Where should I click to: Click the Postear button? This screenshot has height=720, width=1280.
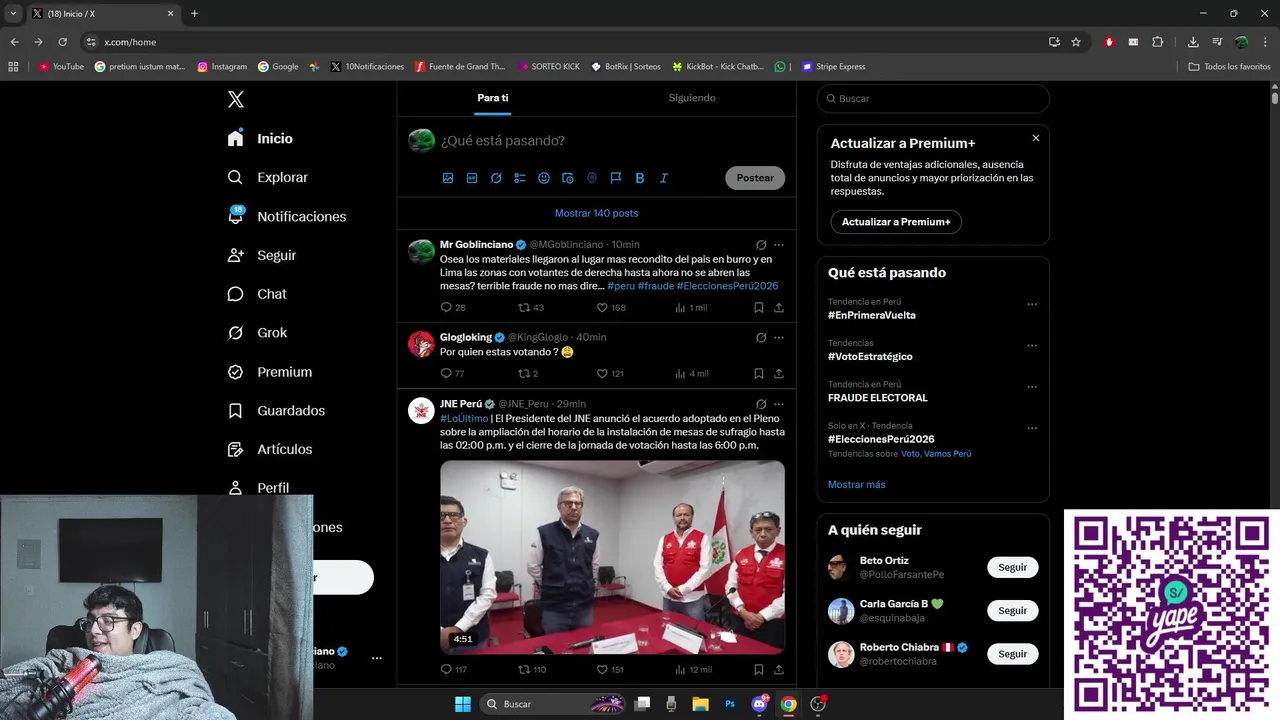[x=755, y=178]
